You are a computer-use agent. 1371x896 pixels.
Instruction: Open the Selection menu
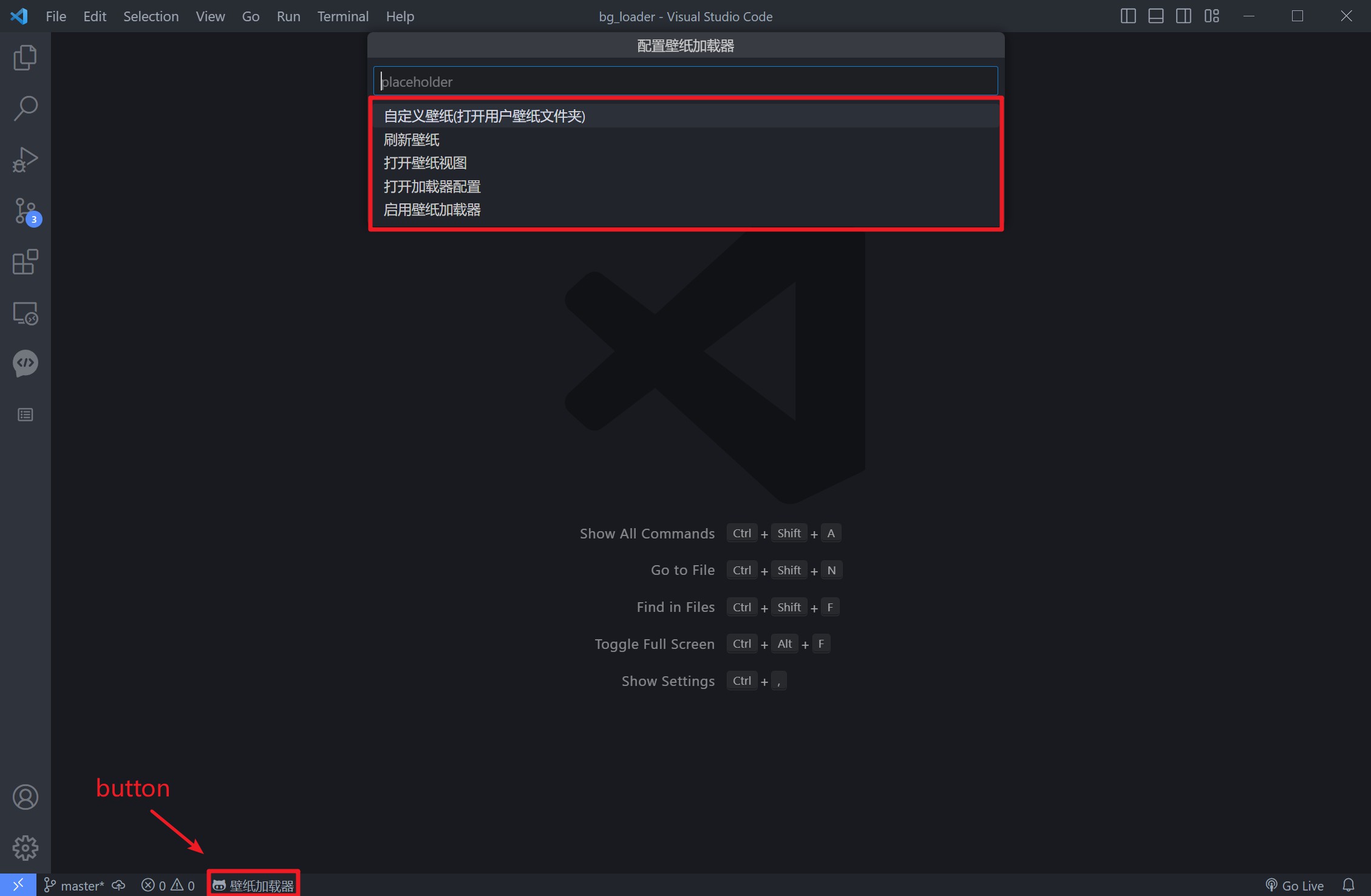[151, 16]
